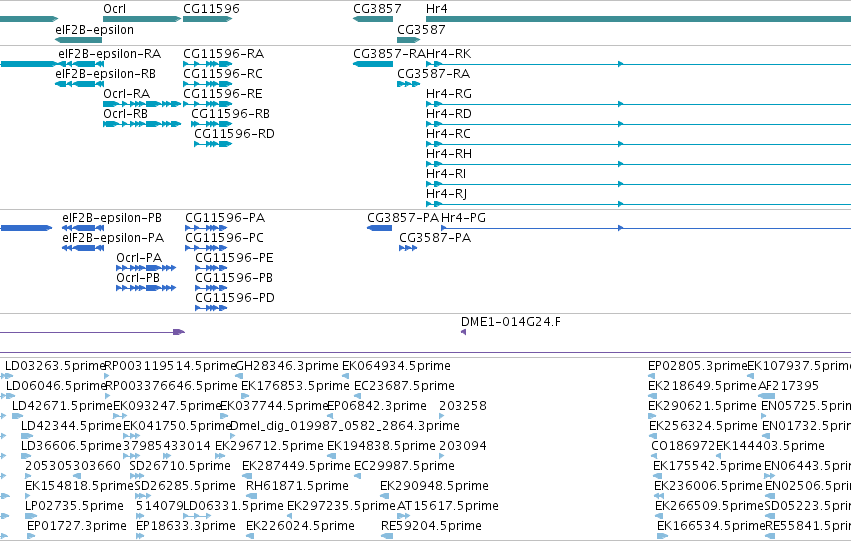Click EST label EP02805.3prime
Image resolution: width=851 pixels, height=541 pixels.
(697, 366)
